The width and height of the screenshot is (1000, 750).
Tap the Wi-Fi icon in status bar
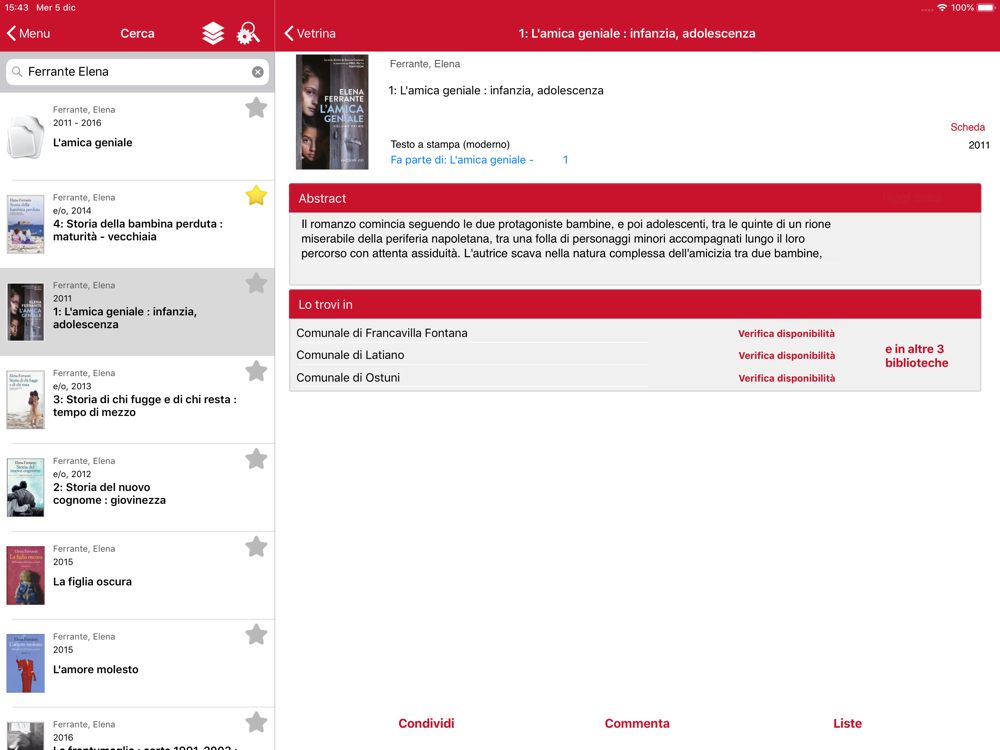pos(942,8)
